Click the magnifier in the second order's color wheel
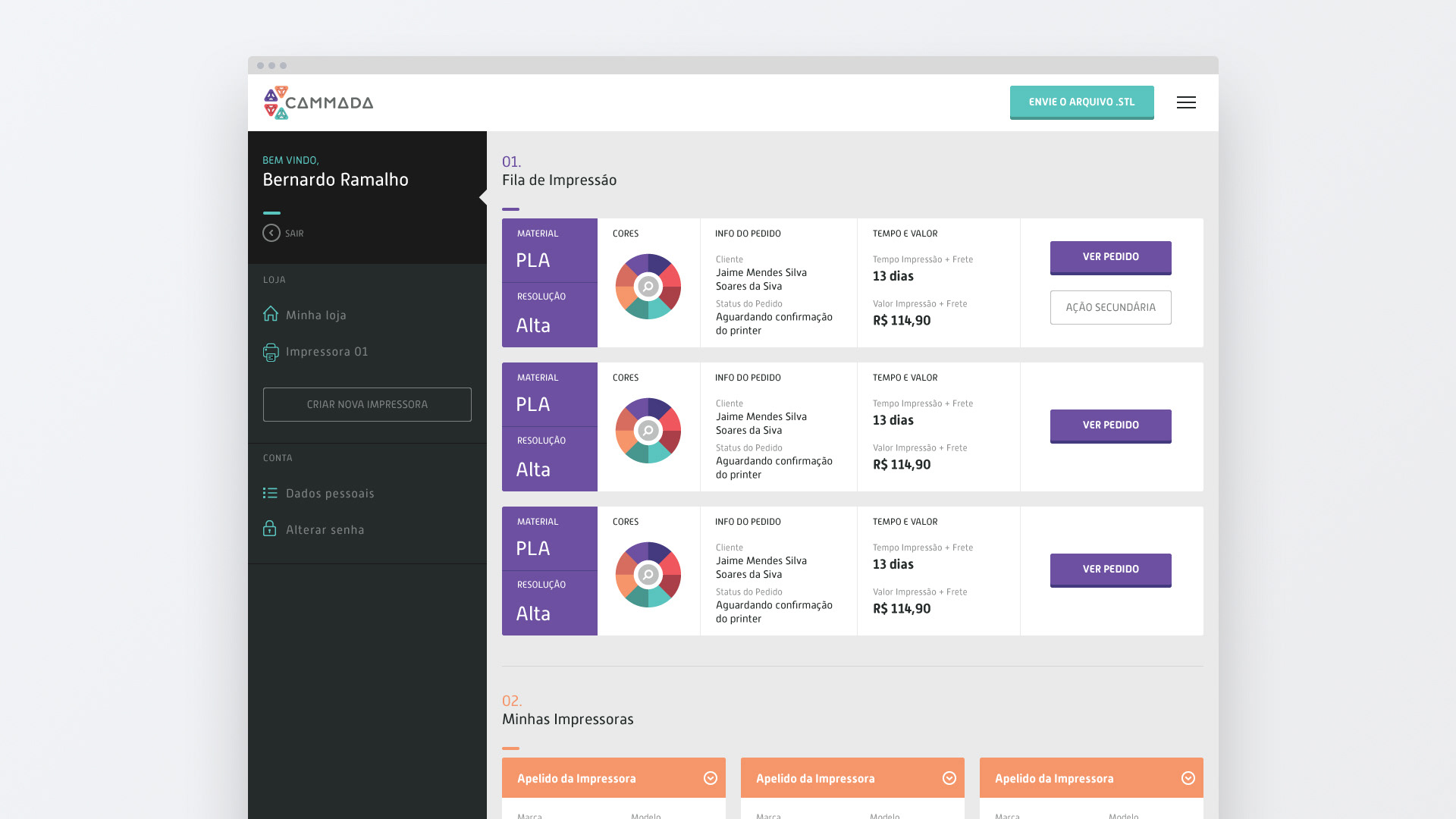Viewport: 1456px width, 819px height. pos(648,431)
